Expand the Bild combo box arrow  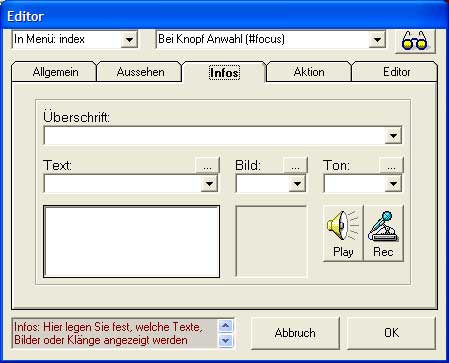coord(297,183)
